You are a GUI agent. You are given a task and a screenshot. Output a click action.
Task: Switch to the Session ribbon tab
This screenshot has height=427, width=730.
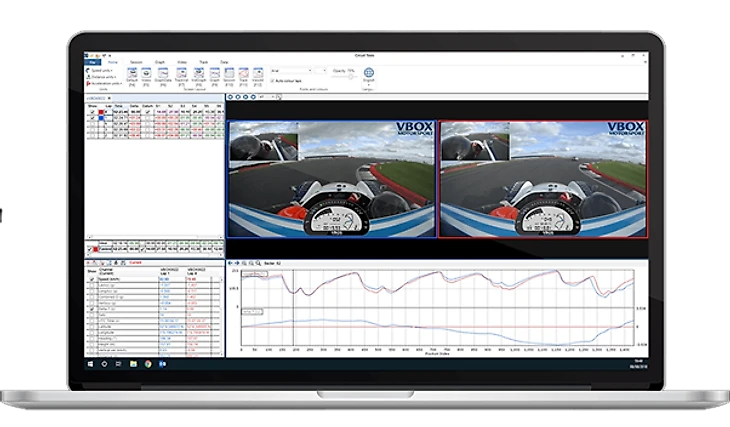(x=136, y=62)
